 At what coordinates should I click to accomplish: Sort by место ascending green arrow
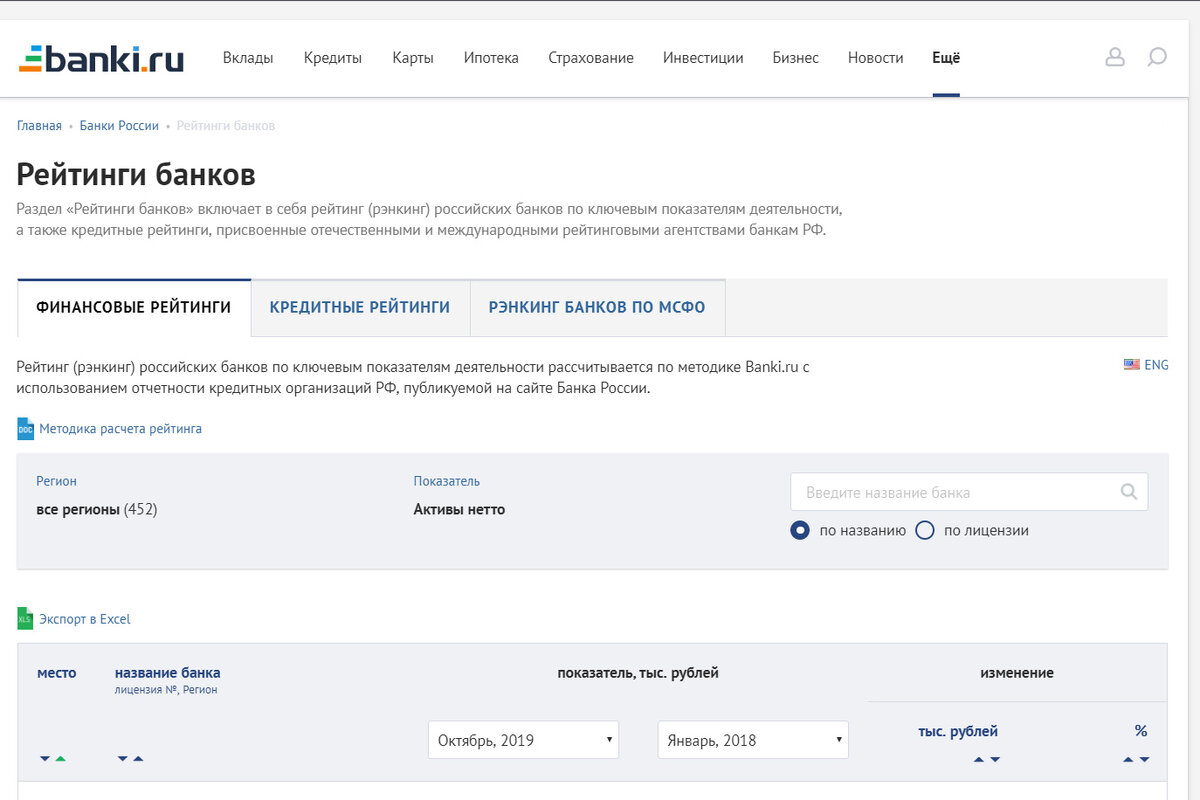point(61,759)
